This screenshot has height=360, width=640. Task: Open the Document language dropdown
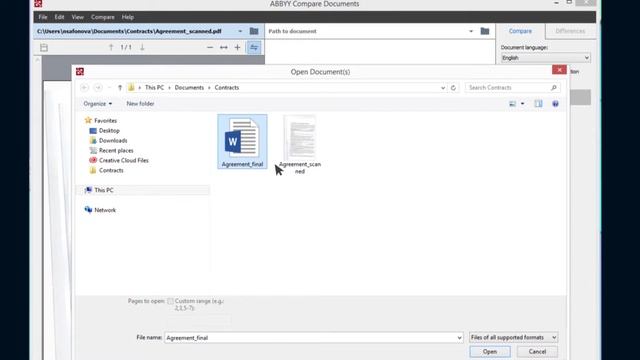pyautogui.click(x=545, y=58)
